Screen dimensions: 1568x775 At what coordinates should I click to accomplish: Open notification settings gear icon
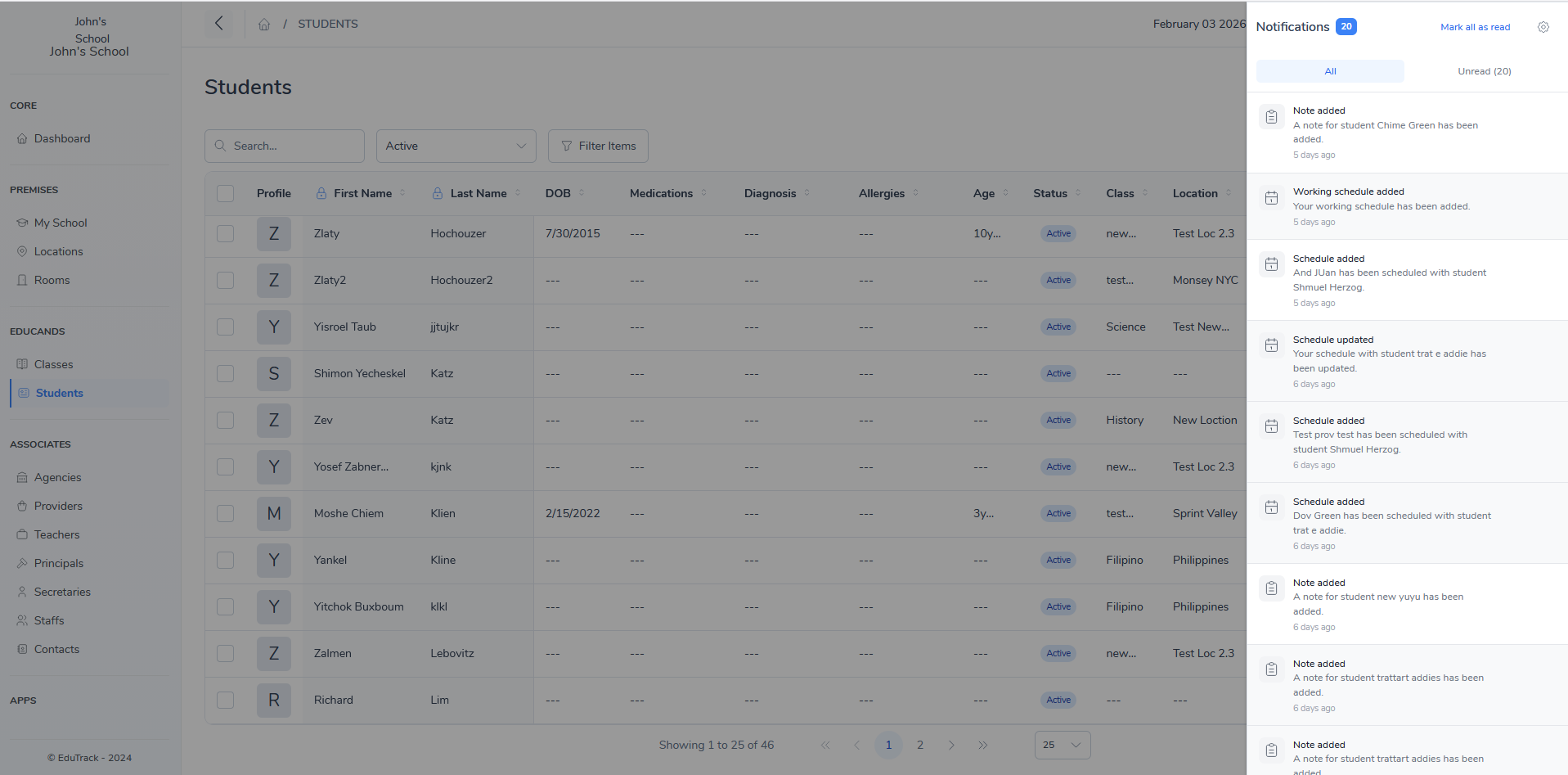click(1543, 27)
